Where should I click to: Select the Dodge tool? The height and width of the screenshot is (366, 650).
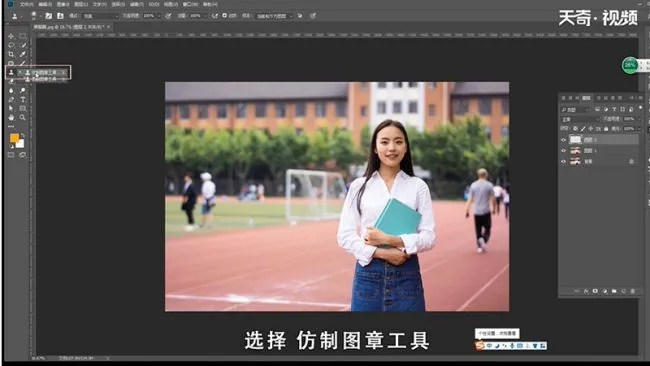pyautogui.click(x=22, y=90)
